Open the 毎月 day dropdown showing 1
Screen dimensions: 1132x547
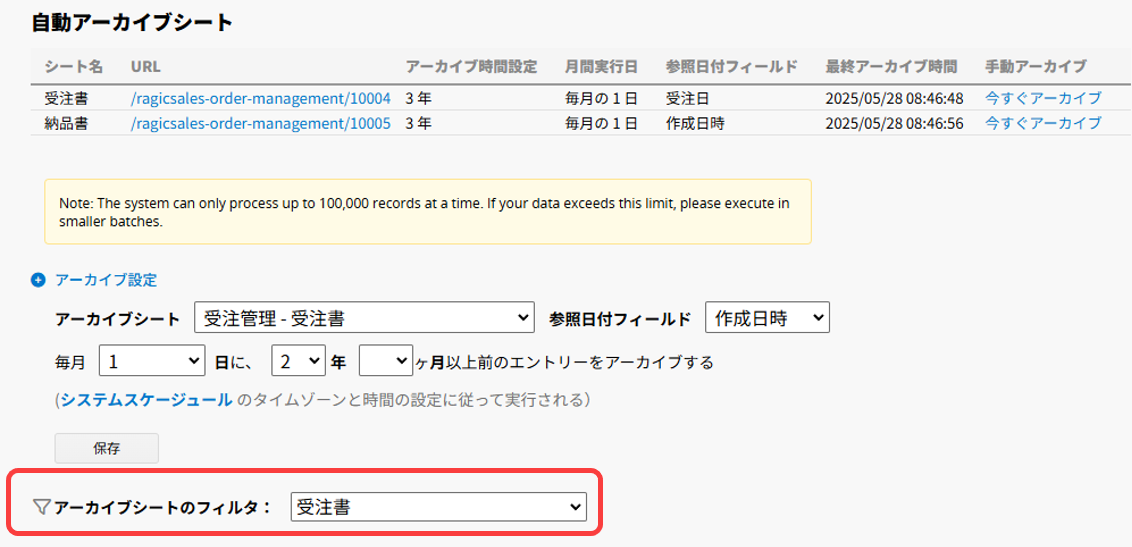[x=152, y=361]
